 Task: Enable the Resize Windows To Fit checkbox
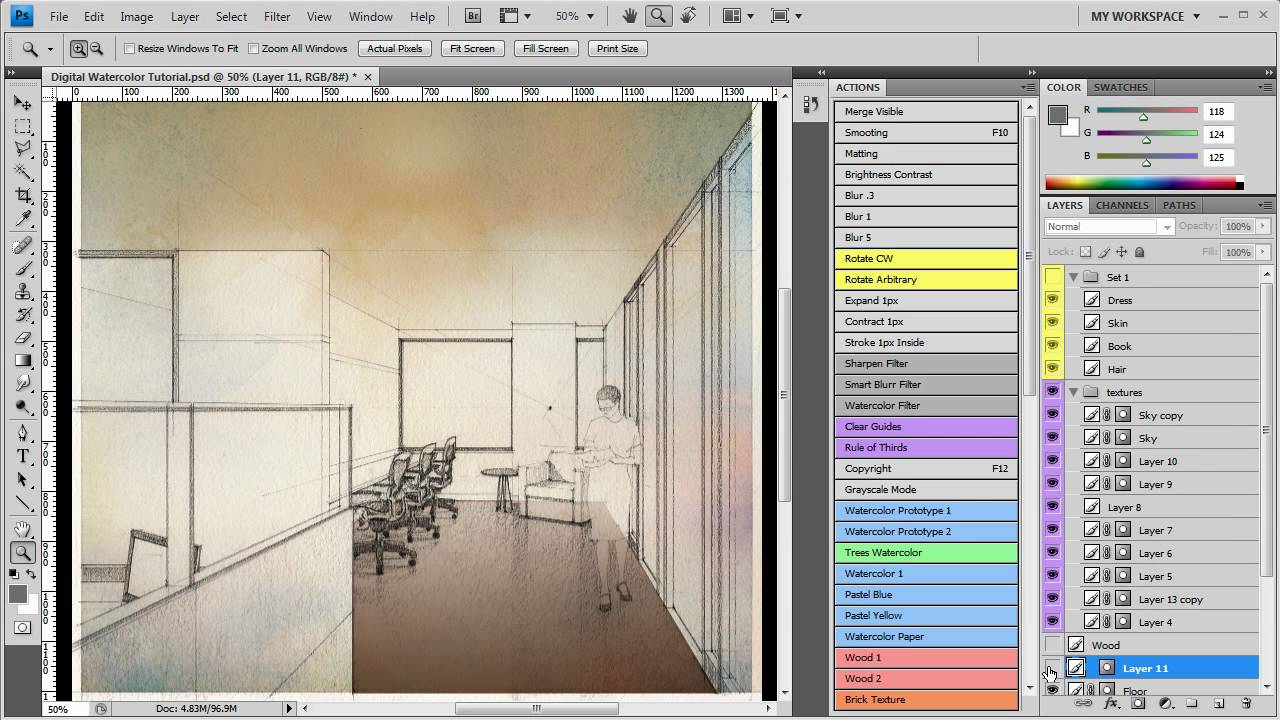(129, 48)
